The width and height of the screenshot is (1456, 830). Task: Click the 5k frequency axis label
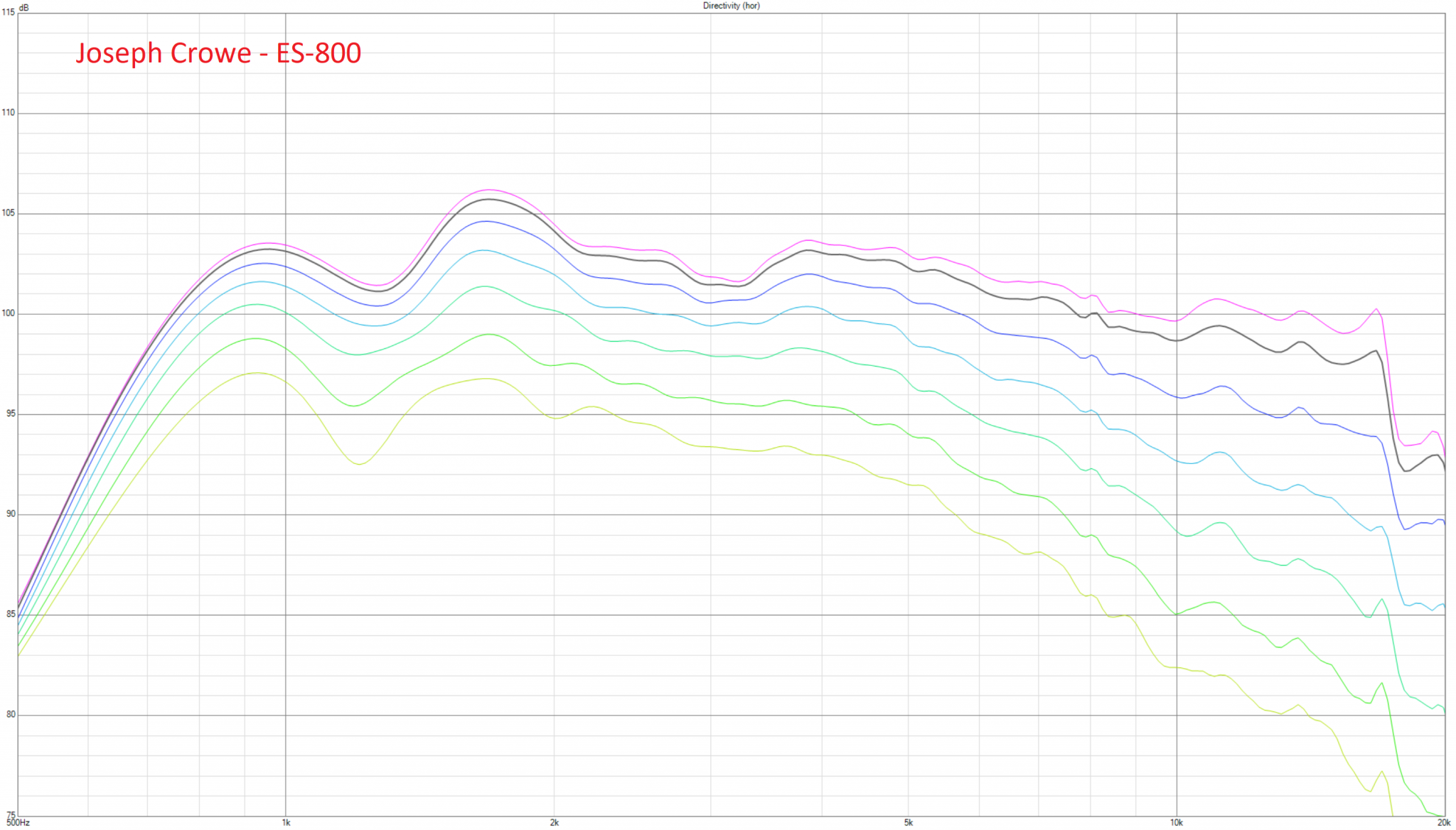(908, 823)
